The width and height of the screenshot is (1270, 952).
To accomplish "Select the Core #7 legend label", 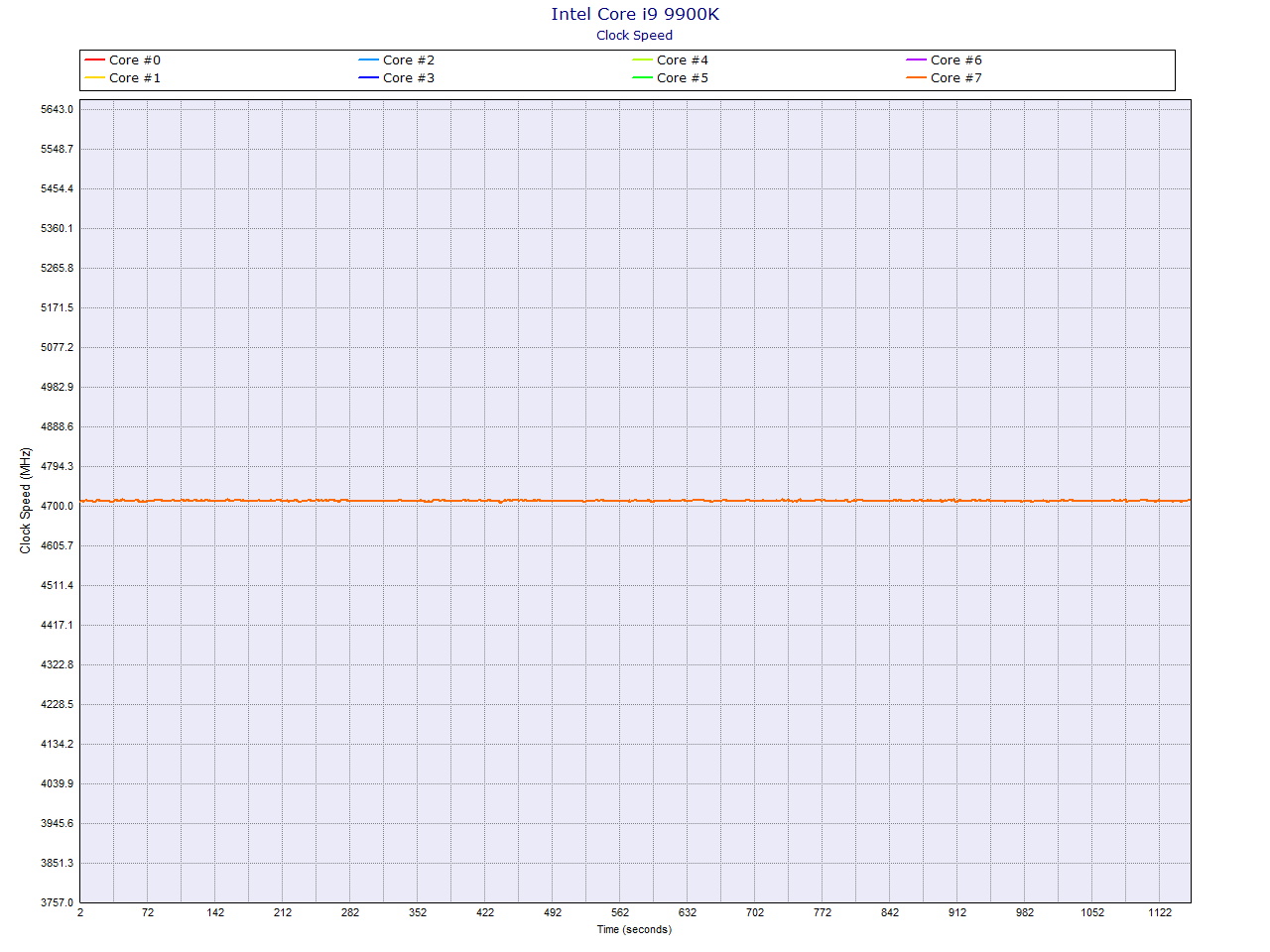I will click(x=956, y=78).
